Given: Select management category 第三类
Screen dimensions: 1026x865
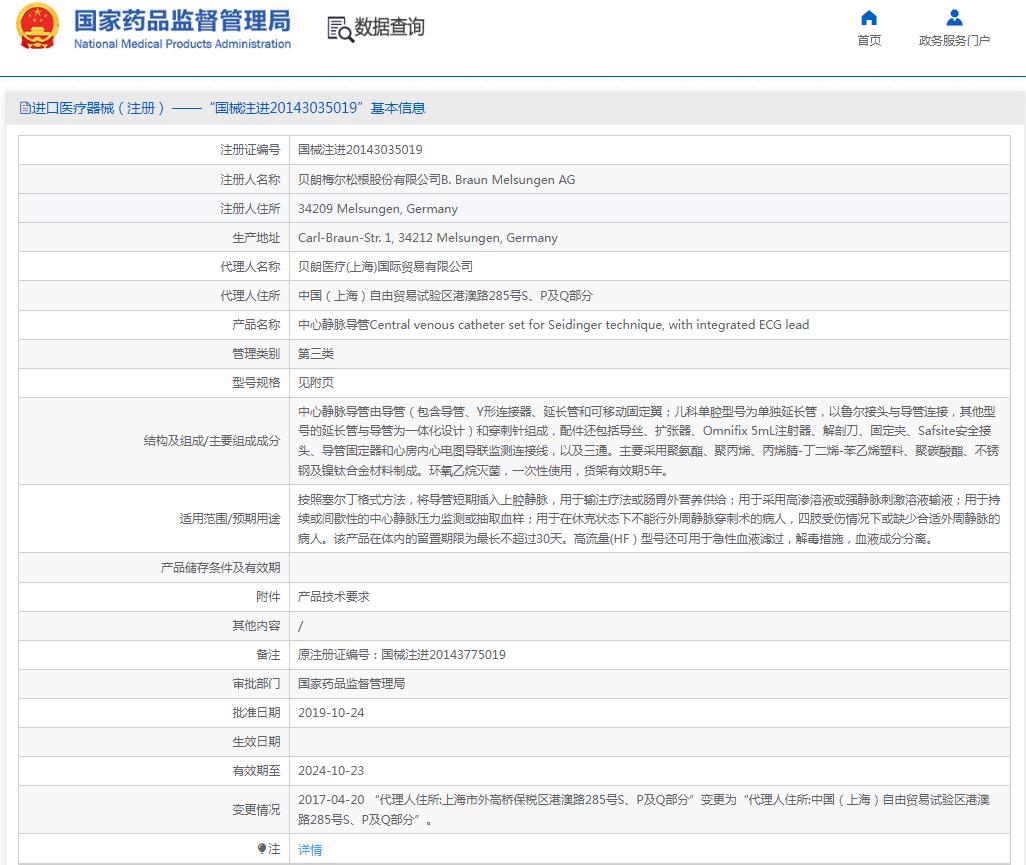Looking at the screenshot, I should [315, 353].
